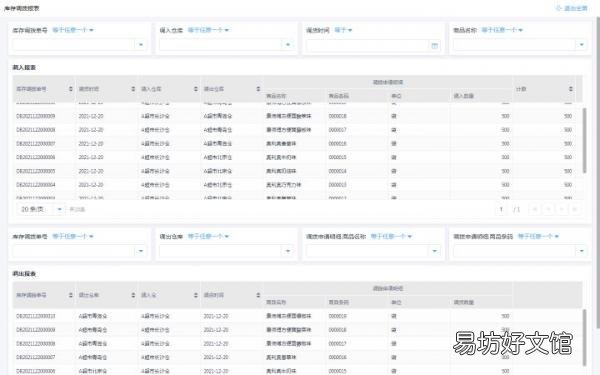This screenshot has height=375, width=600.
Task: Expand the 调出仓库 value dropdown arrow
Action: pyautogui.click(x=288, y=251)
